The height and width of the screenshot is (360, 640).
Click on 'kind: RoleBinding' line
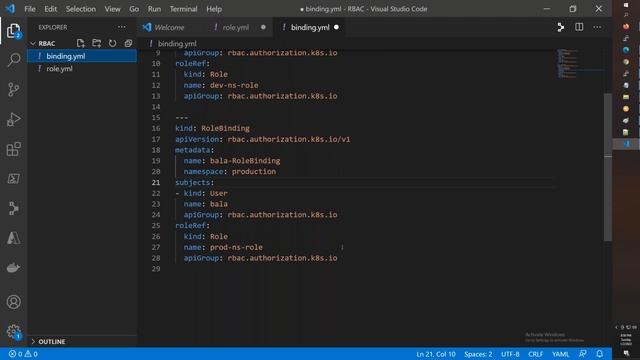(212, 128)
